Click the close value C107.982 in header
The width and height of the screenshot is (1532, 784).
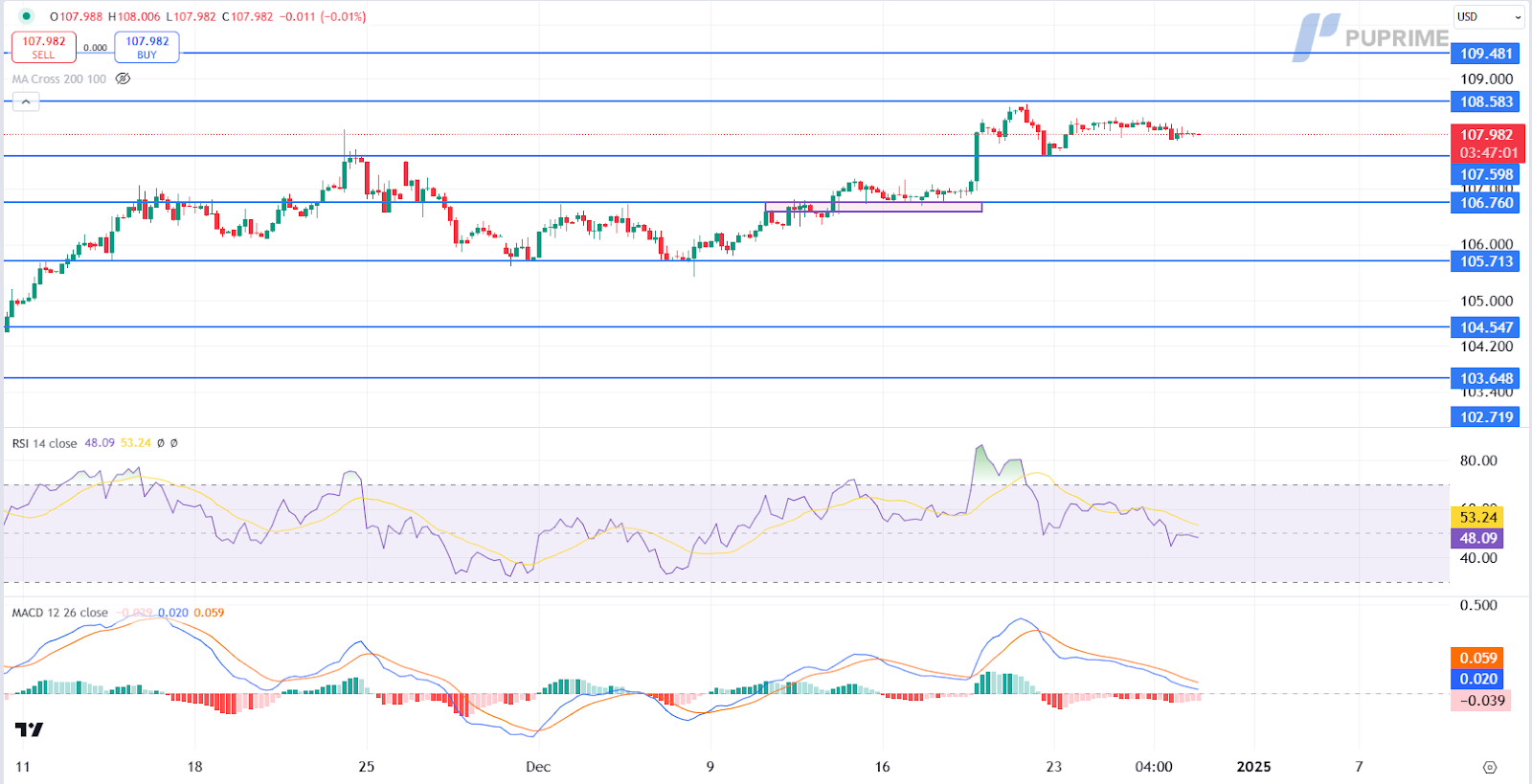pyautogui.click(x=247, y=16)
